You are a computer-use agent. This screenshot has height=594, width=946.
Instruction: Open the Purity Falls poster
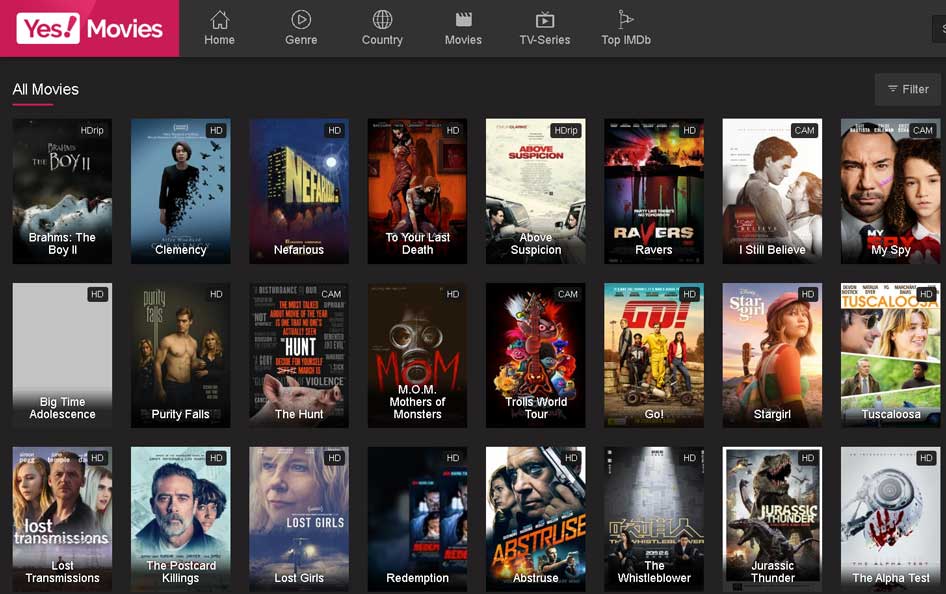click(x=180, y=355)
